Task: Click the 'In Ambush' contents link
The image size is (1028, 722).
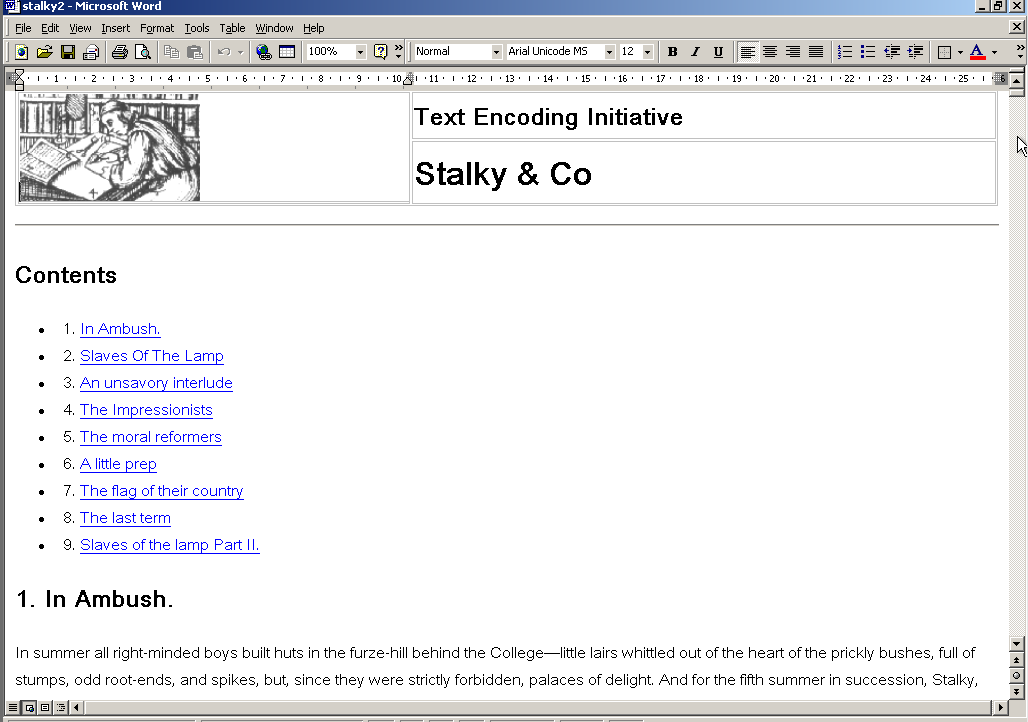Action: pyautogui.click(x=118, y=329)
